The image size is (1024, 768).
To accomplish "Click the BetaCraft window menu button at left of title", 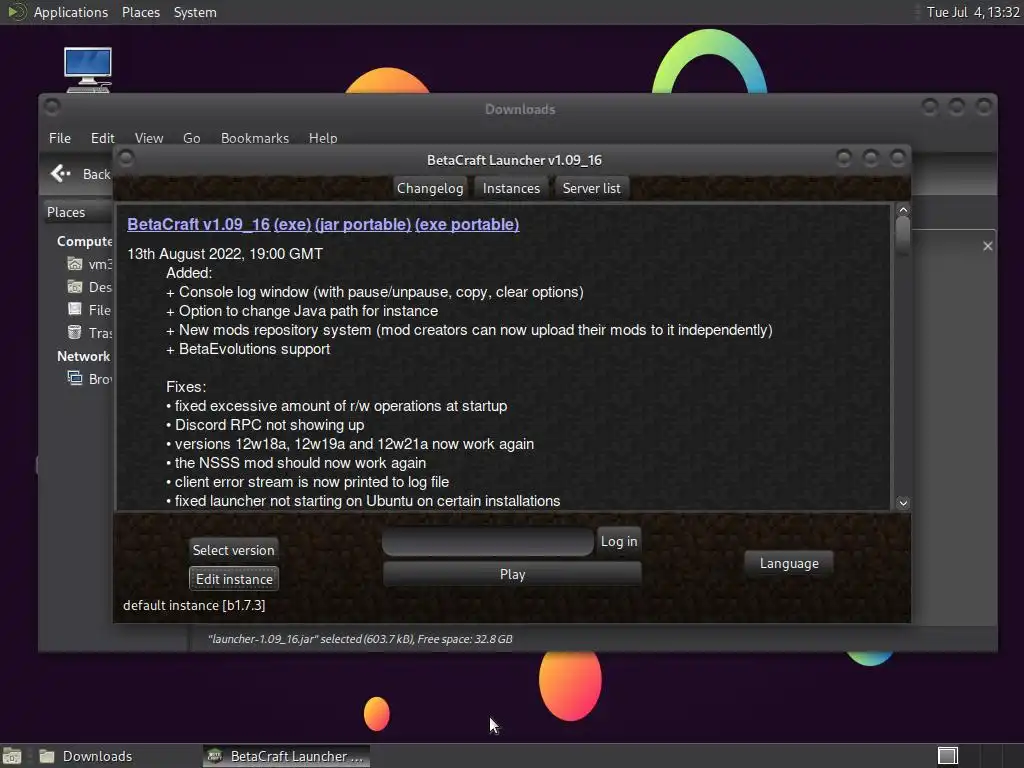I will (x=126, y=159).
